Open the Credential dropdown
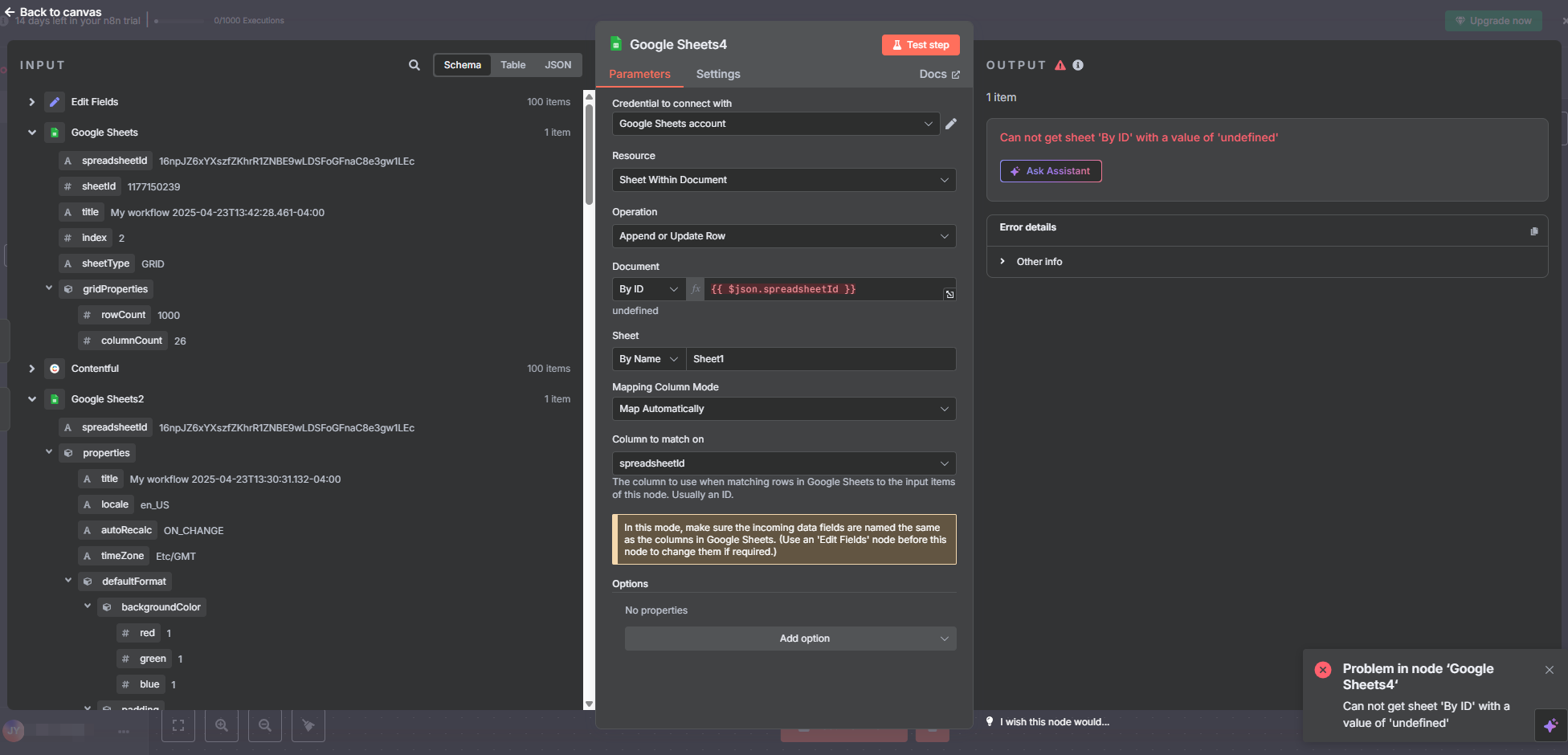Image resolution: width=1568 pixels, height=755 pixels. coord(776,124)
